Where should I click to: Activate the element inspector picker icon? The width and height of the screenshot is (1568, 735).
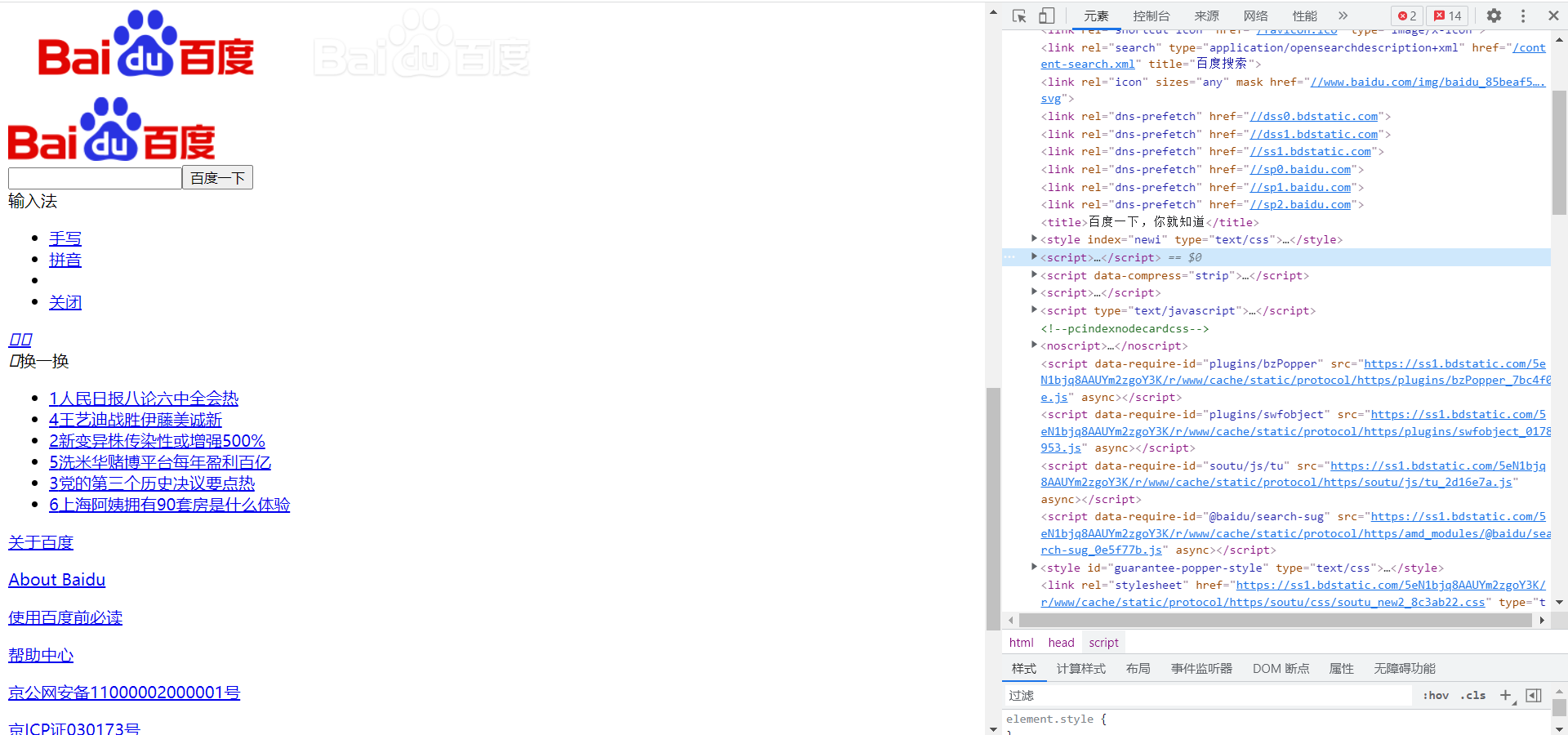click(1019, 16)
